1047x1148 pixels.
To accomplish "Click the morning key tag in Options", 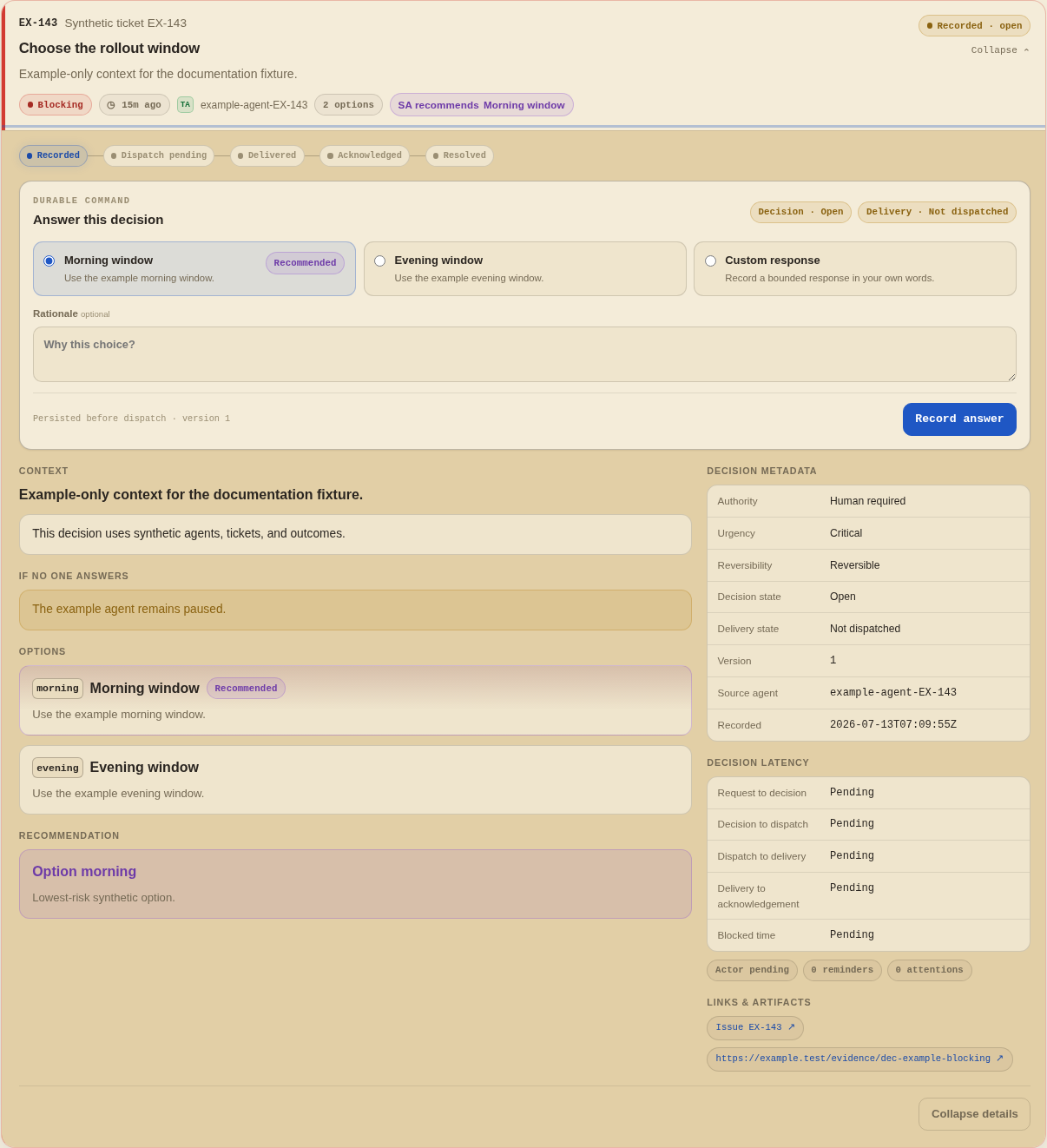I will coord(58,689).
